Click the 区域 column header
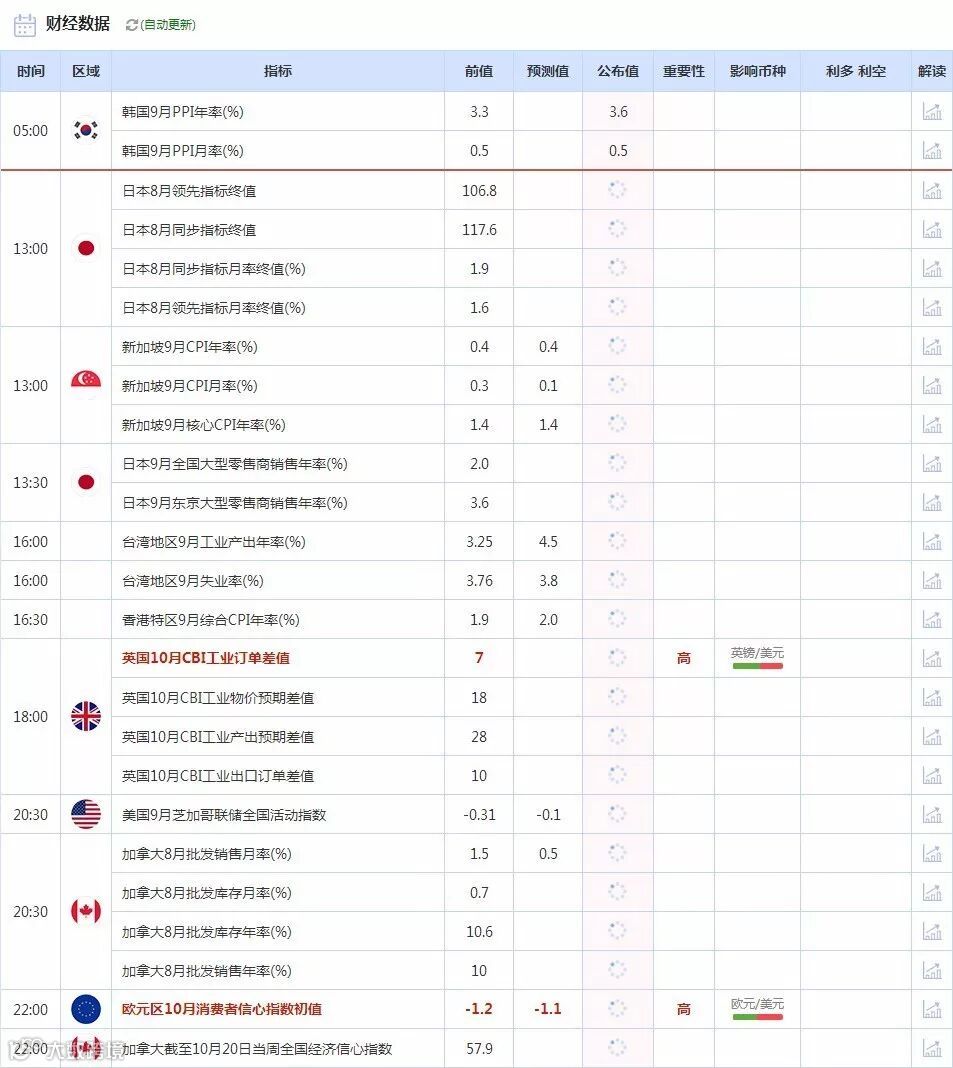953x1068 pixels. 86,71
